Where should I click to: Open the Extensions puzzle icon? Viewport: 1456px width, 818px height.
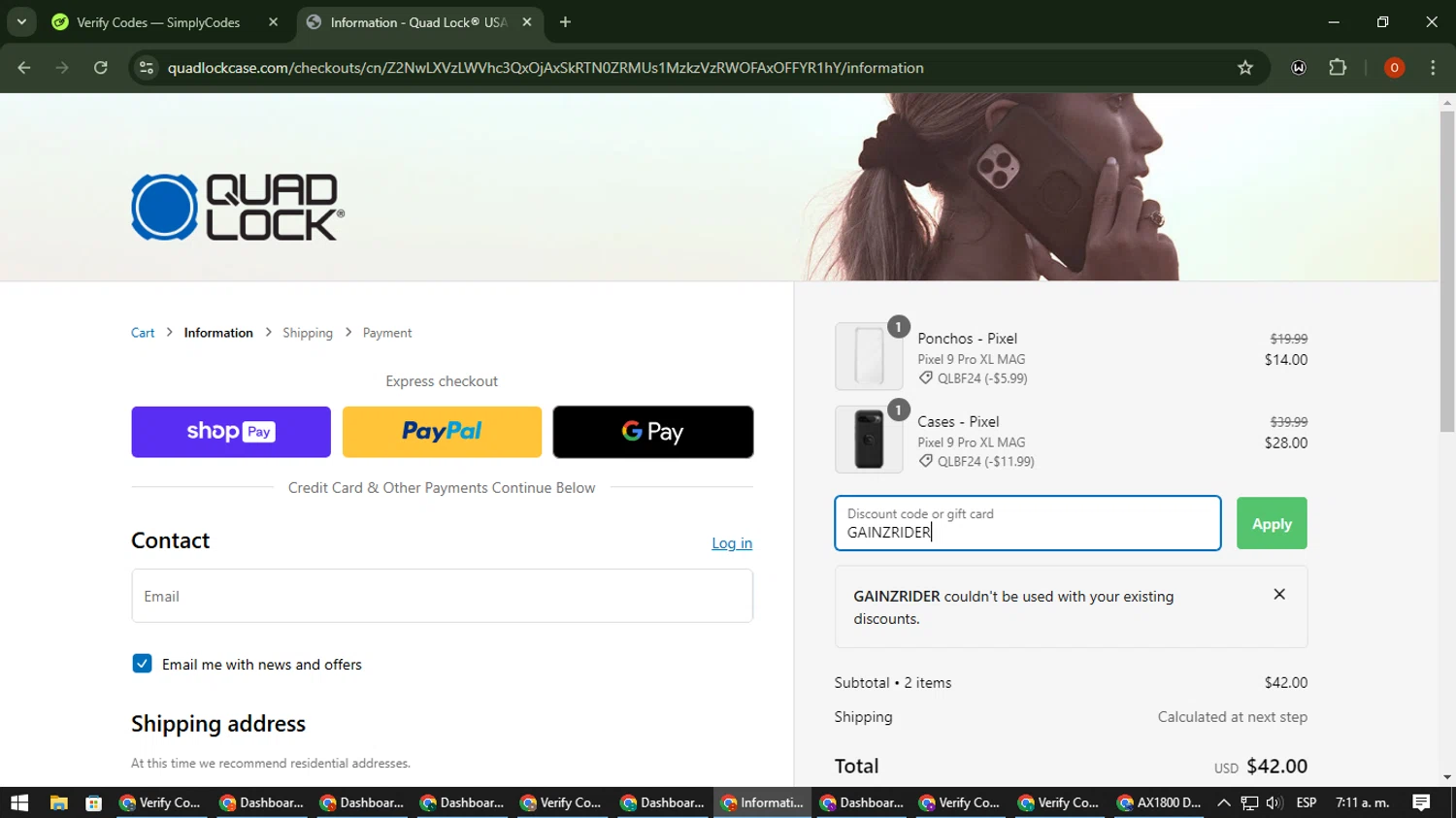coord(1338,68)
